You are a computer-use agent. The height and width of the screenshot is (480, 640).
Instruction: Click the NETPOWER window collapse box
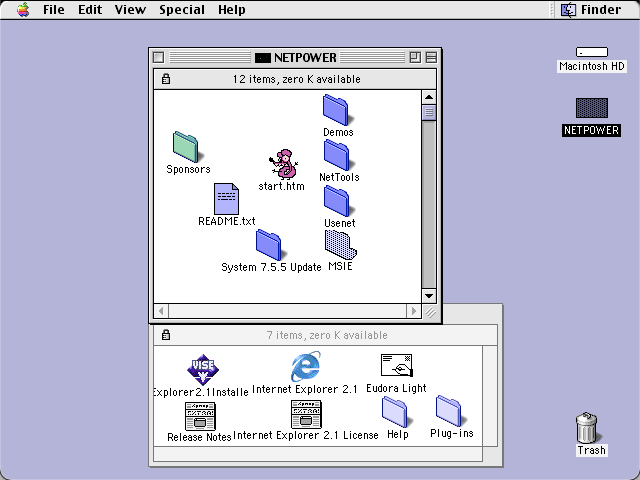click(431, 58)
